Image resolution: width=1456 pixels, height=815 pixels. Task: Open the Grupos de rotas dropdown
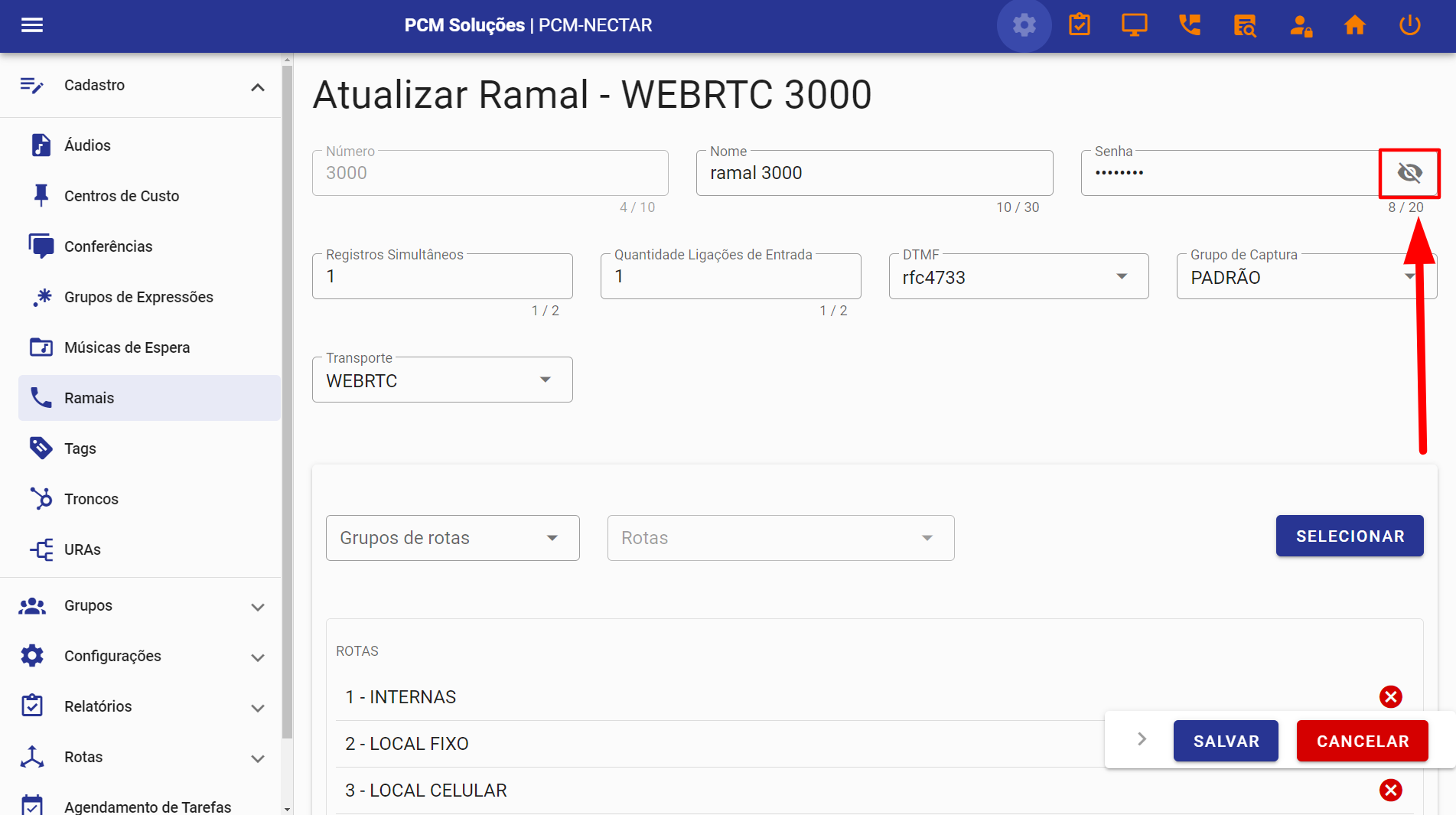pos(452,538)
